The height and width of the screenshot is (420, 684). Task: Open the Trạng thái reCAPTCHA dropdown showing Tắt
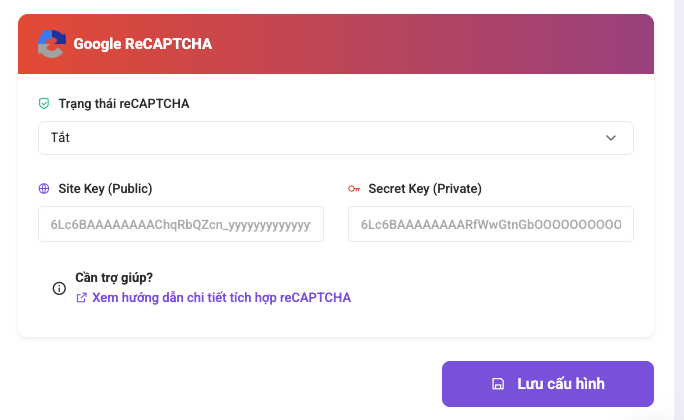coord(335,138)
